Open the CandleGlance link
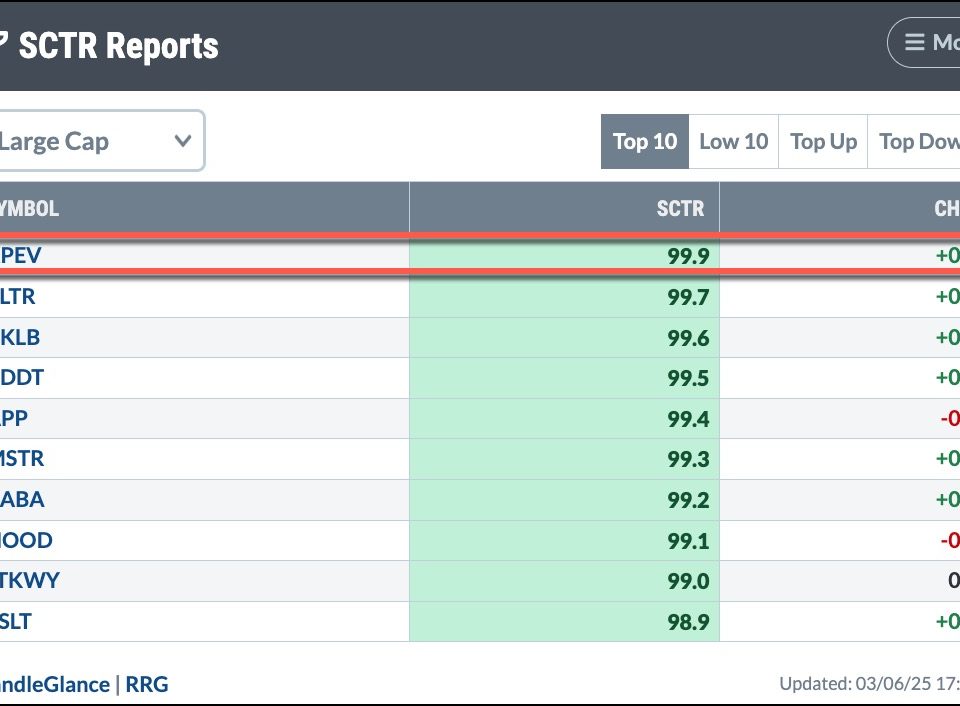 pos(55,684)
